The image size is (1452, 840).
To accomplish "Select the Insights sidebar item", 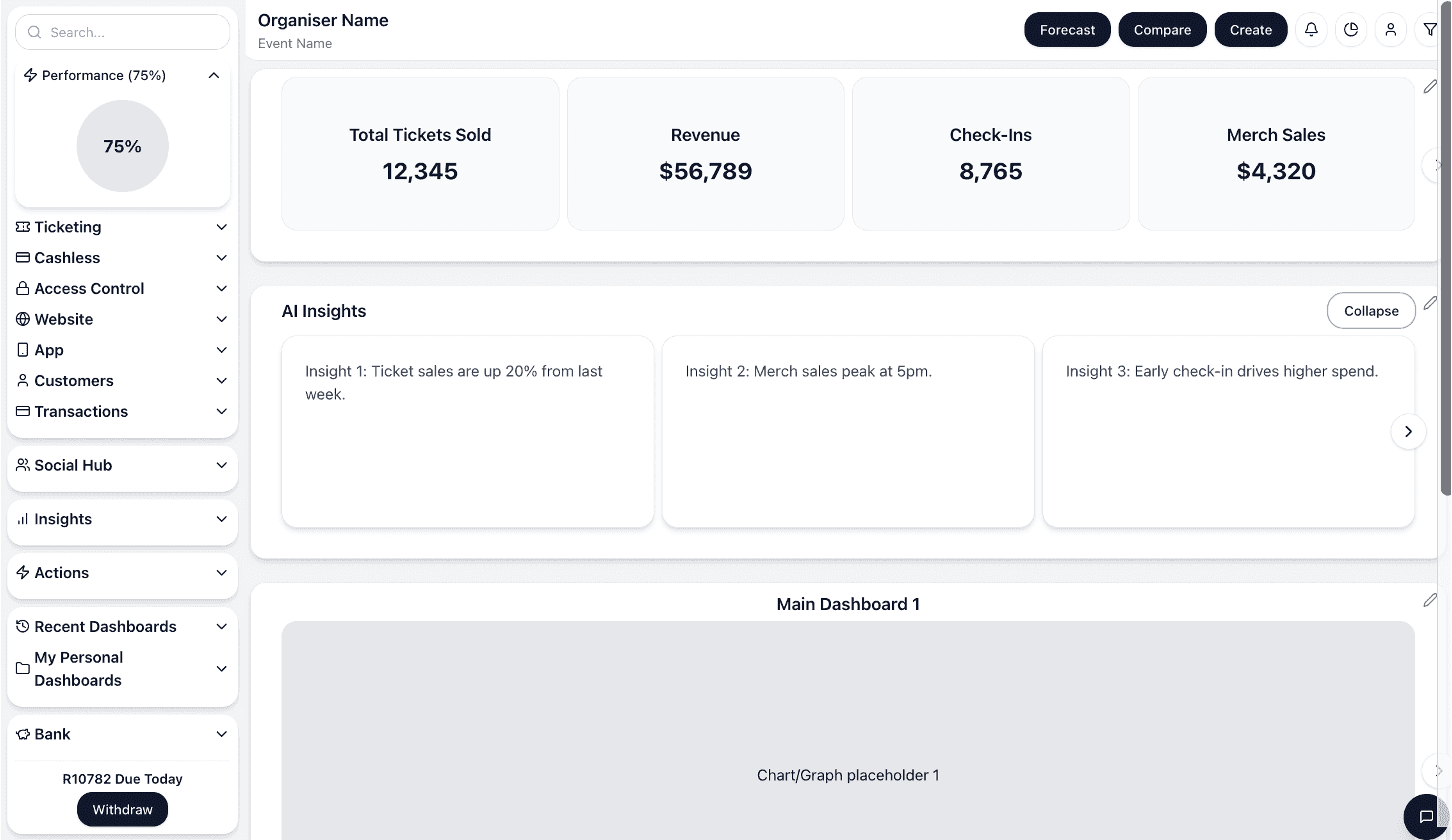I will pos(122,519).
